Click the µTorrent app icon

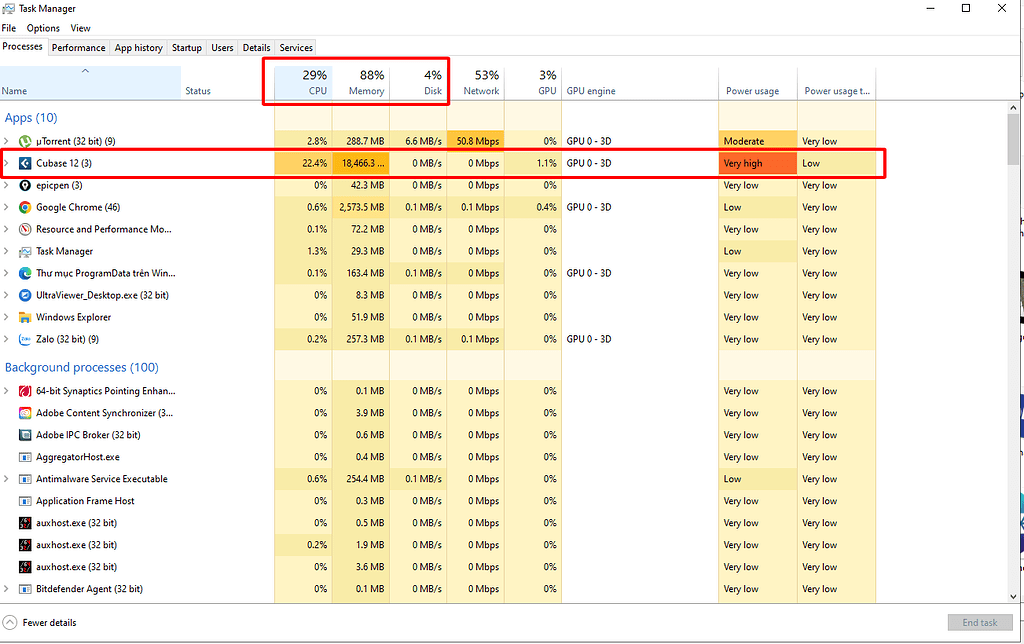point(25,141)
